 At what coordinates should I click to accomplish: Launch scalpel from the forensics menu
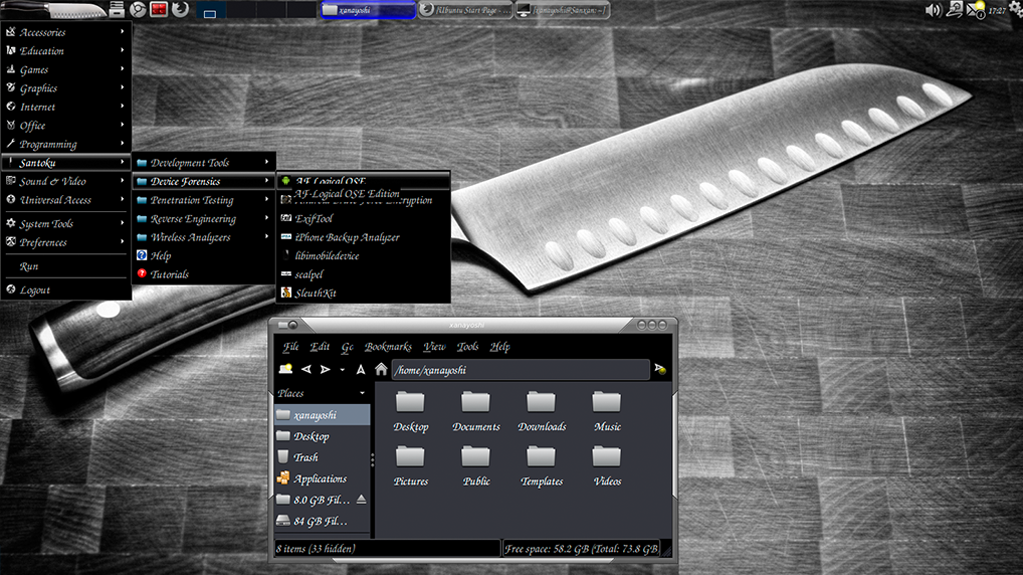pyautogui.click(x=363, y=274)
